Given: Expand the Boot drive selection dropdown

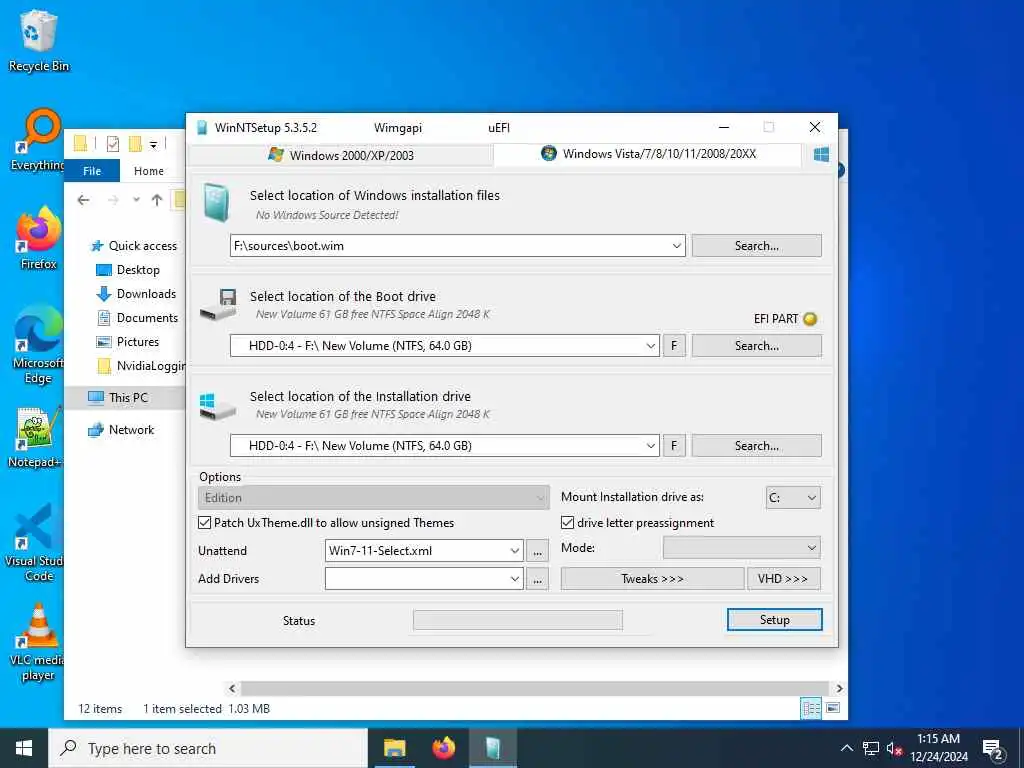Looking at the screenshot, I should coord(650,345).
